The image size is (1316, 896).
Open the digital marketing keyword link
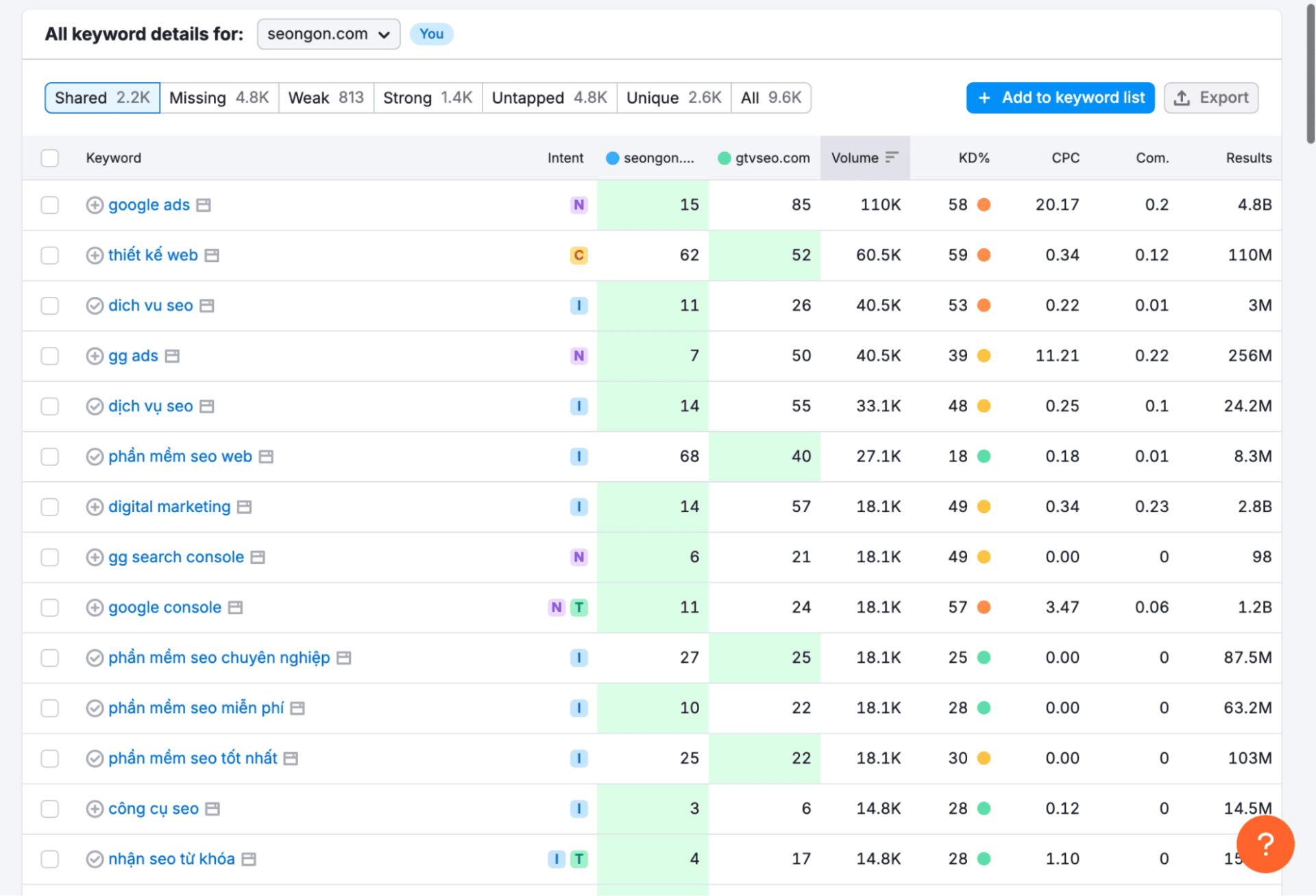click(x=169, y=507)
